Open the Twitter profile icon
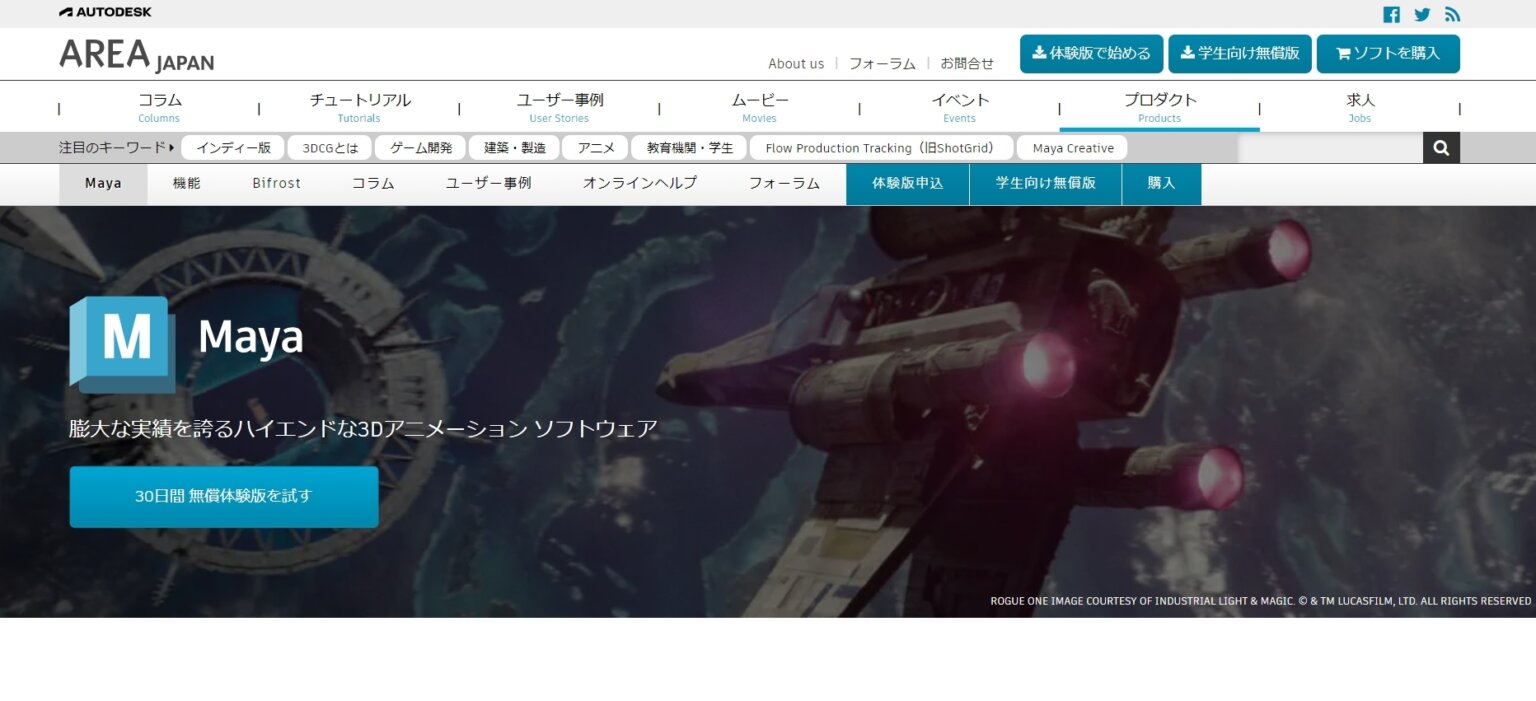1536x701 pixels. pyautogui.click(x=1421, y=14)
